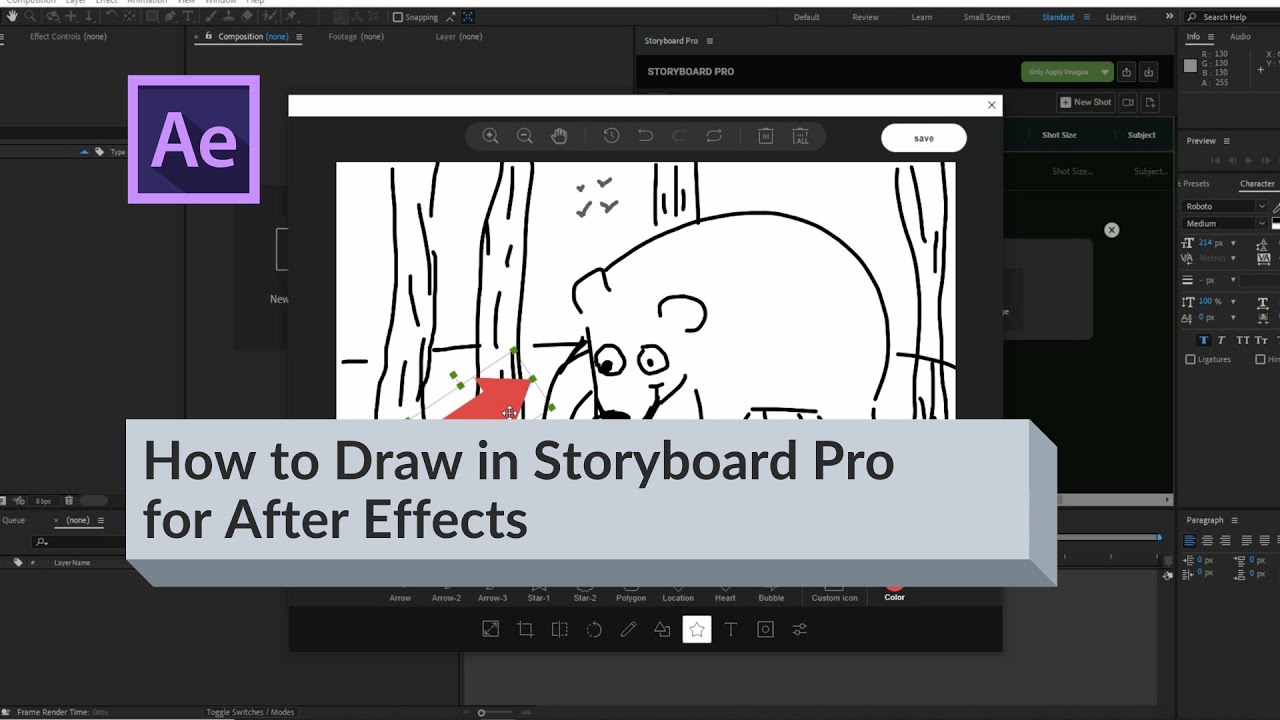
Task: Enable the Ligatures checkbox
Action: (1190, 359)
